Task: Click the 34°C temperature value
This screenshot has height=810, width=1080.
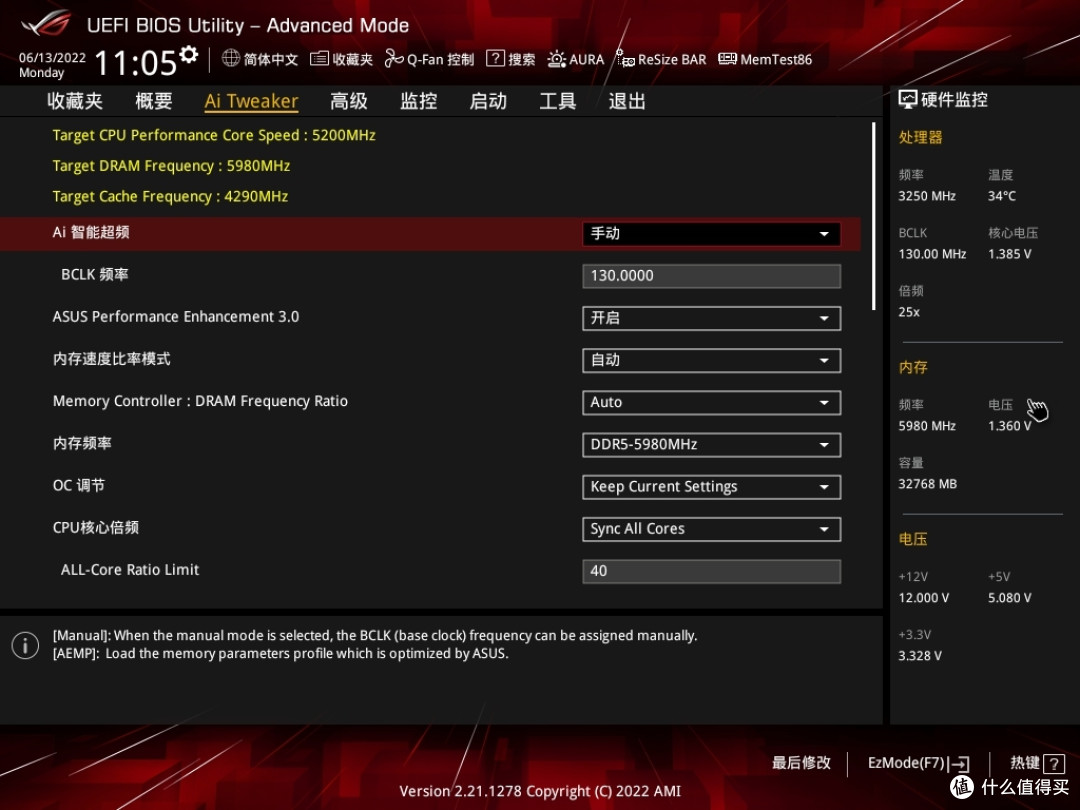Action: click(x=1001, y=196)
